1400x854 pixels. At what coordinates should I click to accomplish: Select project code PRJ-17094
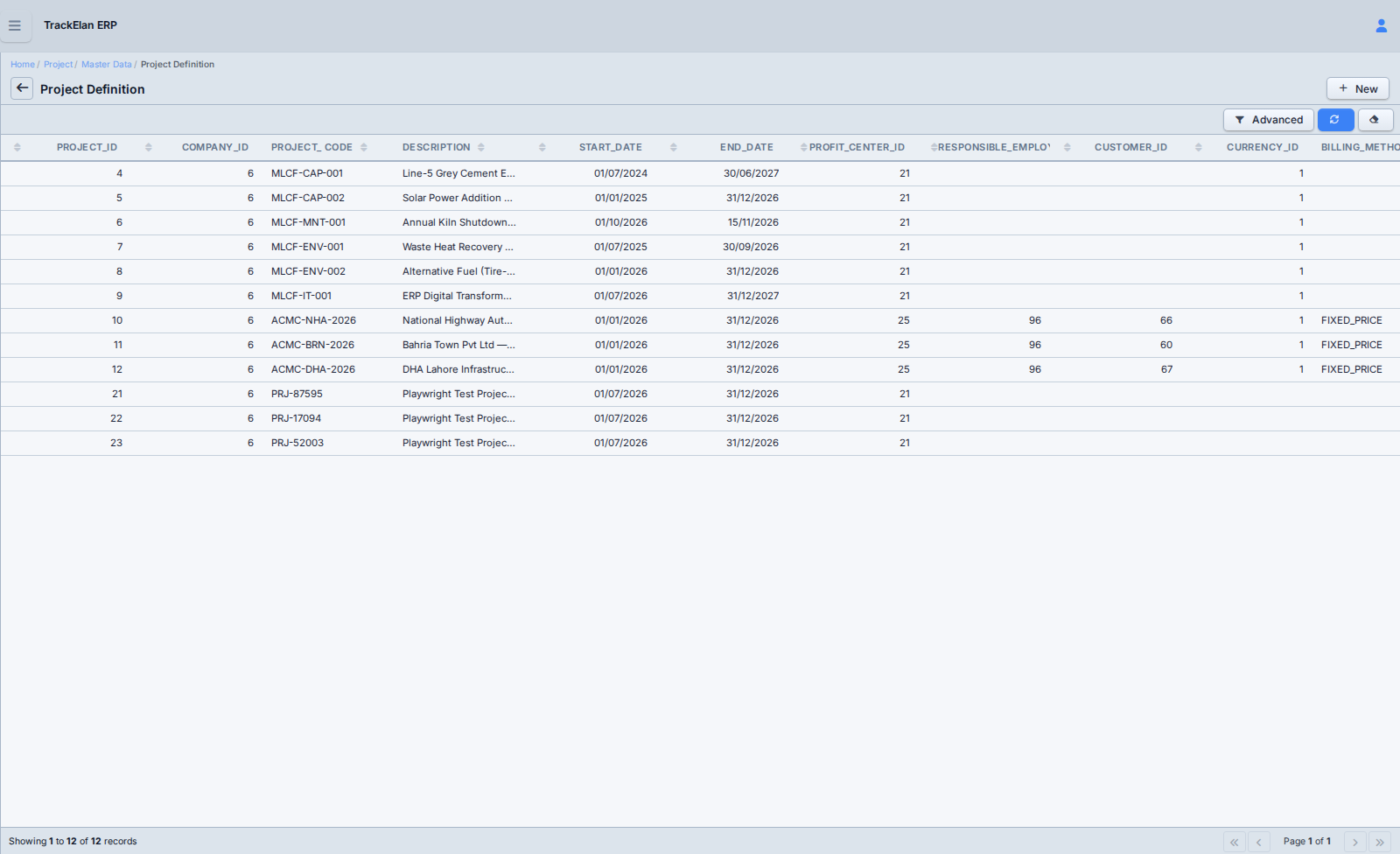(296, 418)
